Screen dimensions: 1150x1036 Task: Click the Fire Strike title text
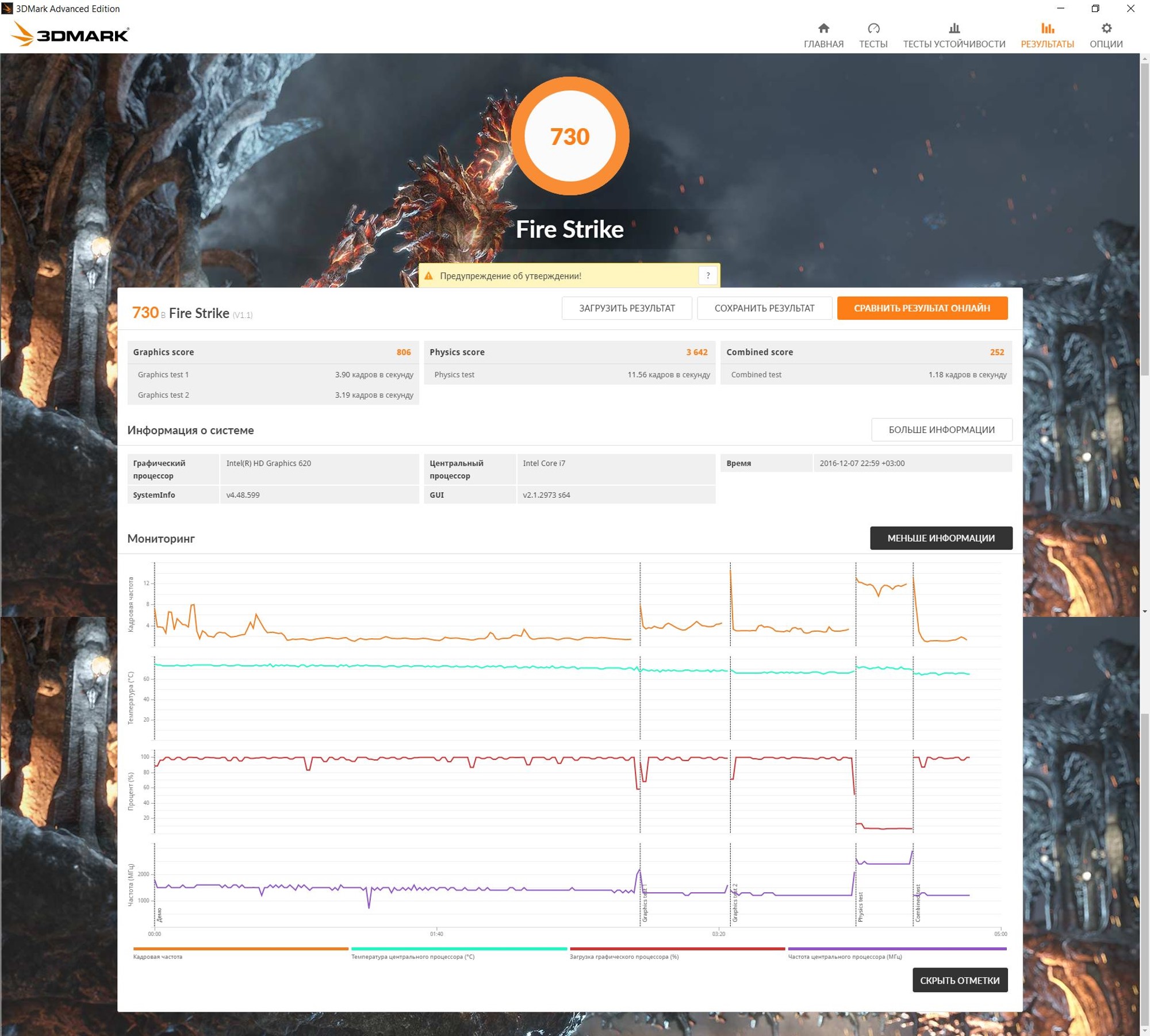569,229
